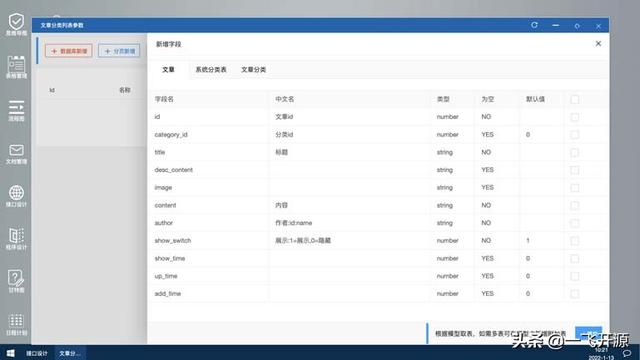Click the blue-outlined plus add button
This screenshot has width=640, height=360.
[x=119, y=51]
